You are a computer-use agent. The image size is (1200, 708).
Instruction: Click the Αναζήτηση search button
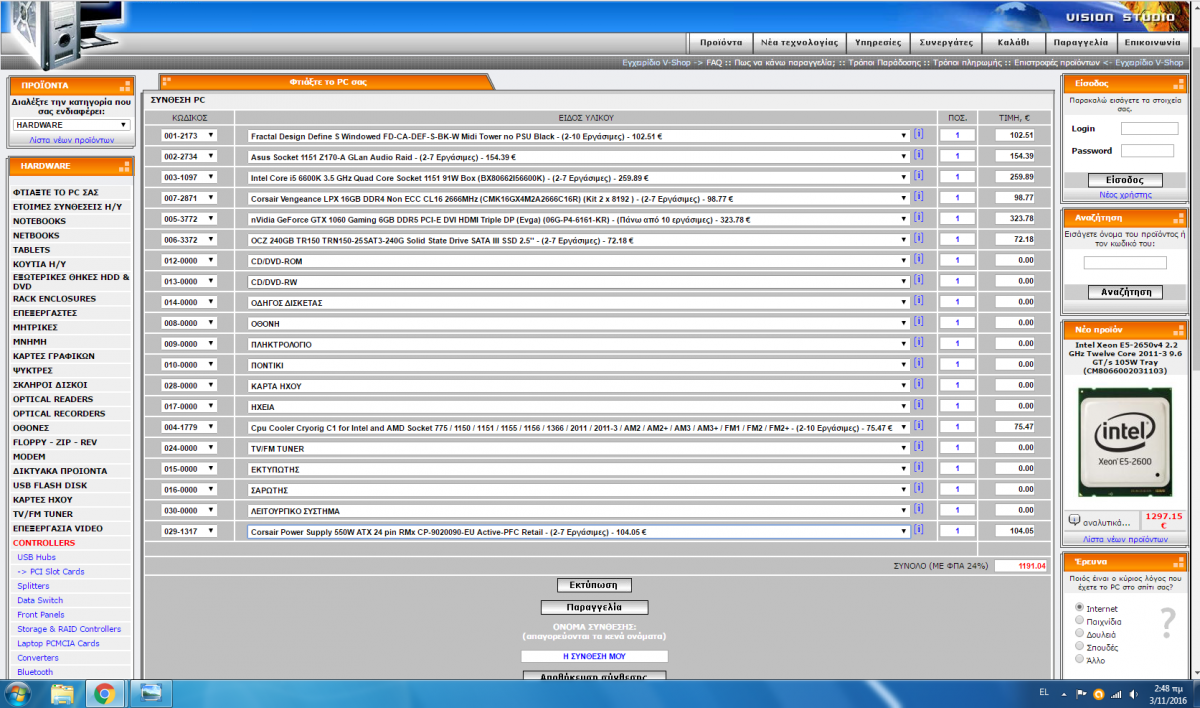point(1125,292)
